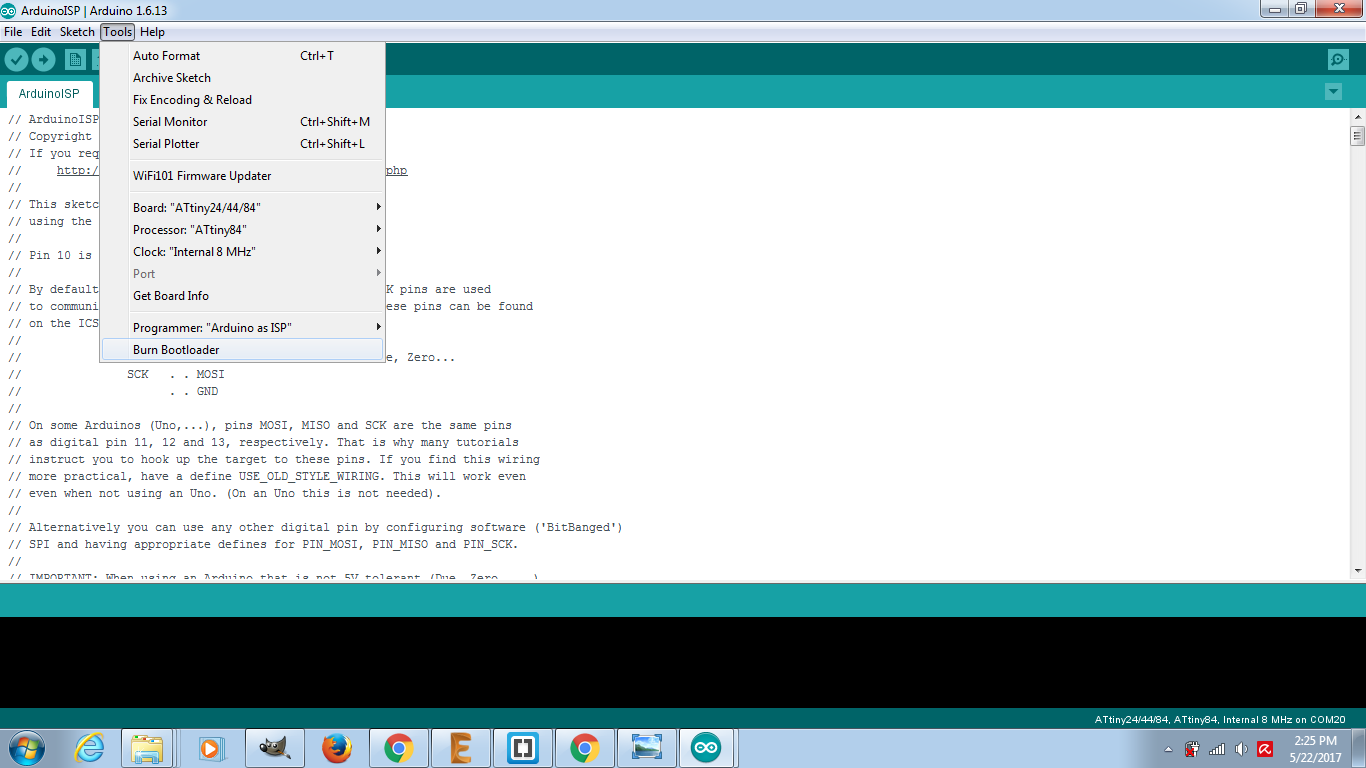Click the Upload arrow toolbar button

[43, 60]
